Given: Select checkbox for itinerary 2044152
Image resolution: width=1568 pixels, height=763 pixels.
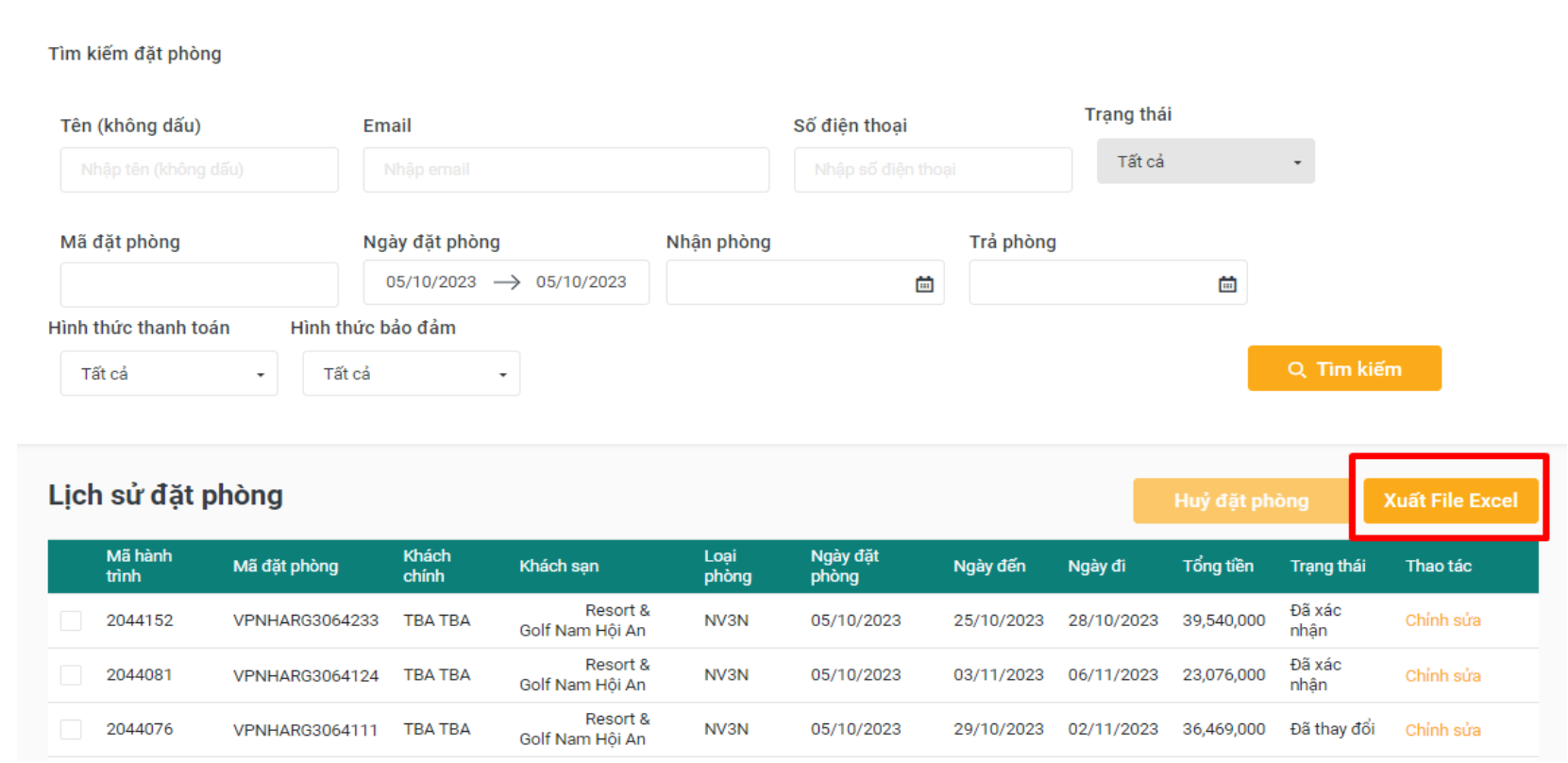Looking at the screenshot, I should coord(71,620).
